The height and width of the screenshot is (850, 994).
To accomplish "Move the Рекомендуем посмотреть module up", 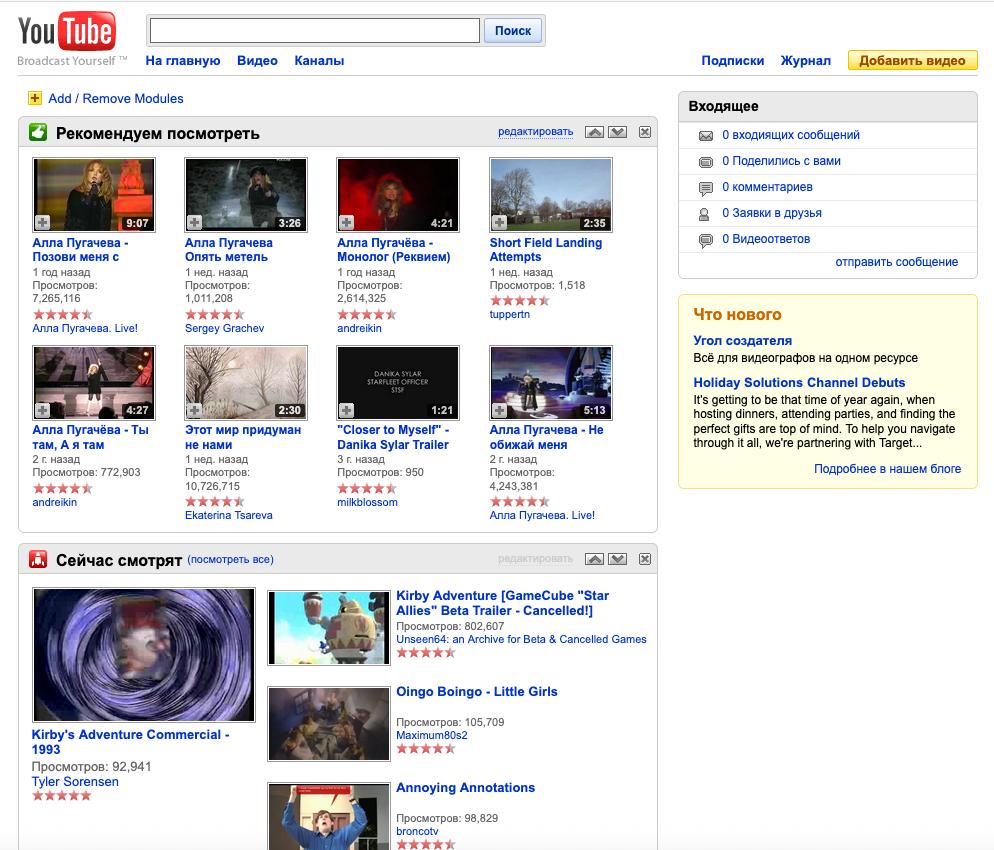I will tap(594, 132).
